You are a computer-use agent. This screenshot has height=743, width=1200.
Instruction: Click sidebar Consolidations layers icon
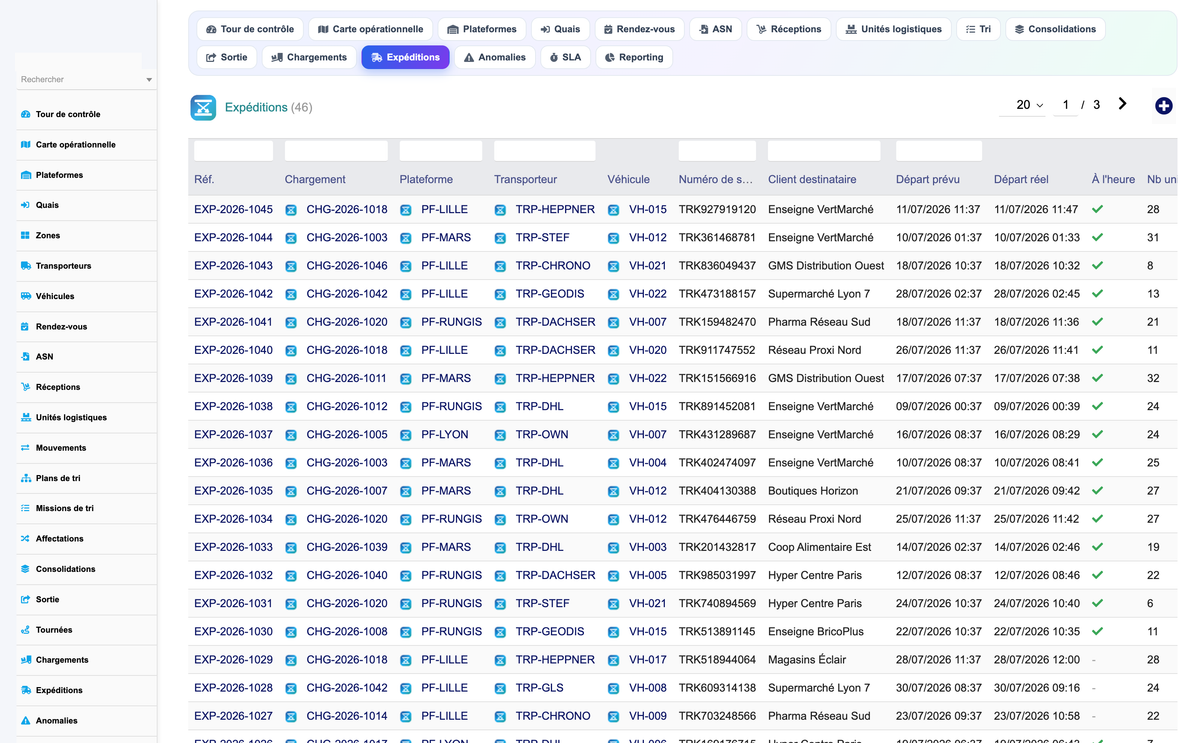point(25,569)
